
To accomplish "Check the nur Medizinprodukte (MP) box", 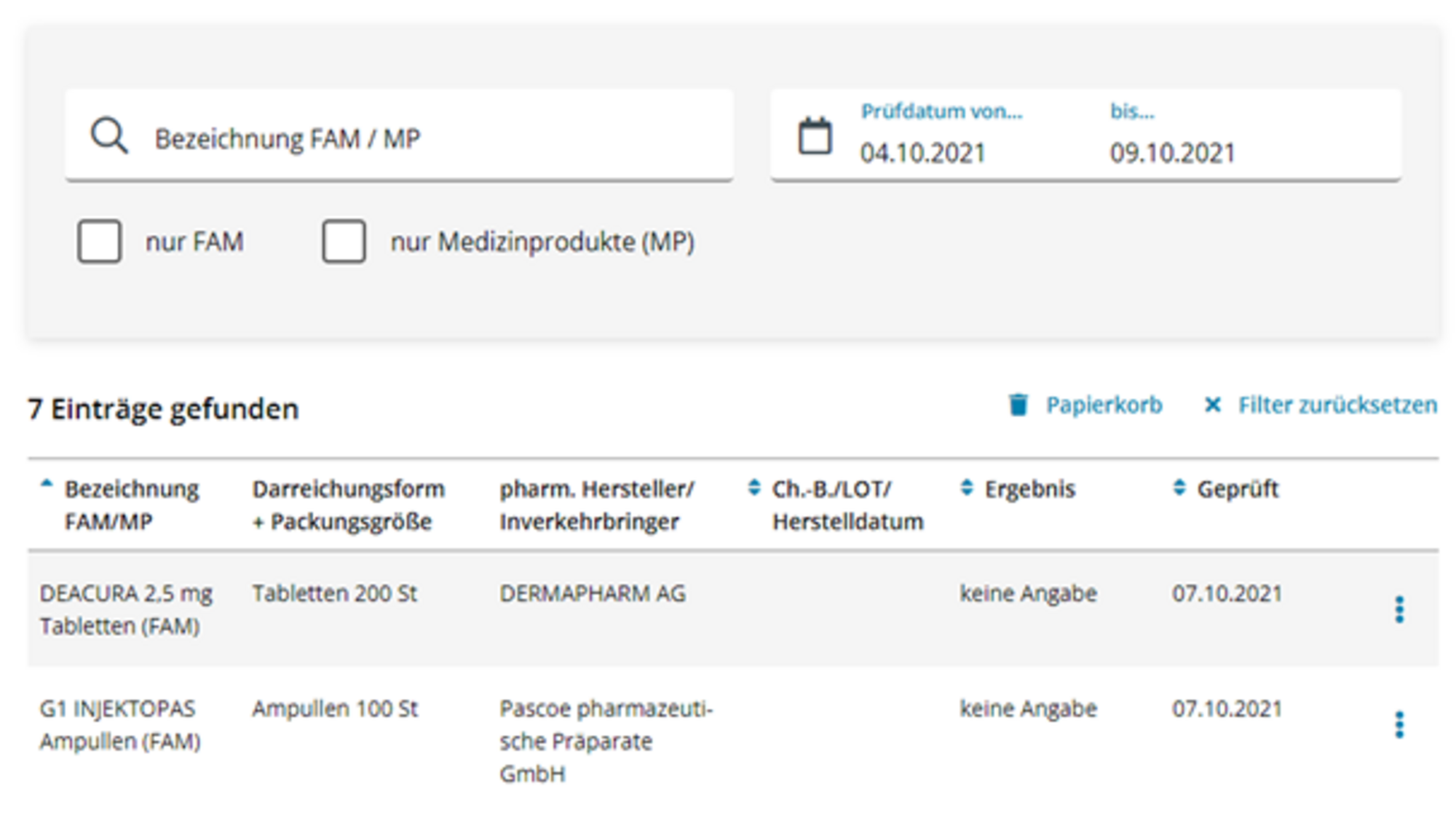I will (344, 242).
